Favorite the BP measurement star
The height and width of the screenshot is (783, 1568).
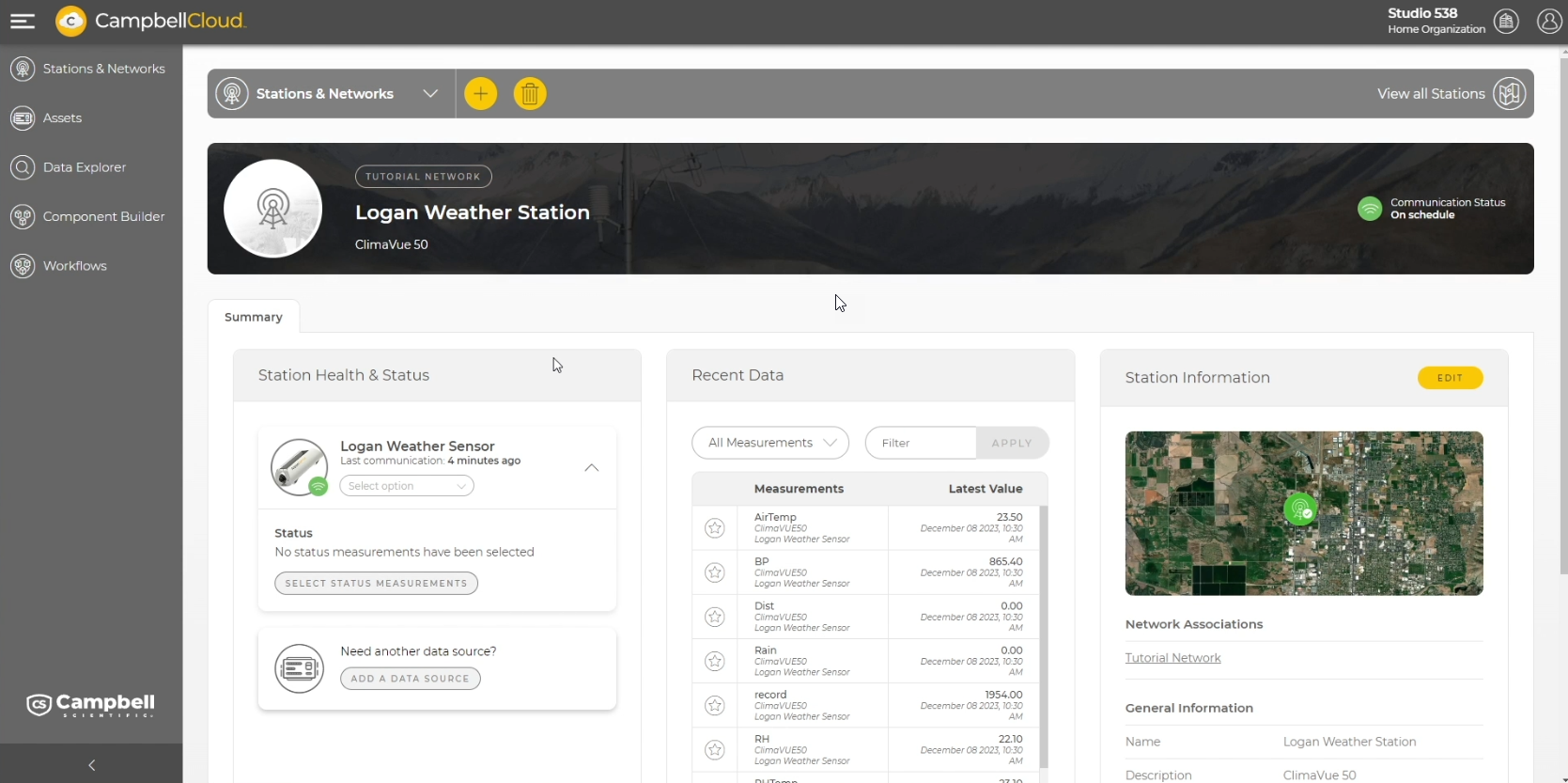(x=715, y=572)
